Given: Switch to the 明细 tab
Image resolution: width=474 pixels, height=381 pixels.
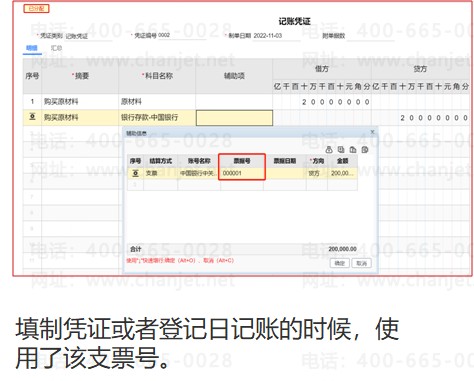Looking at the screenshot, I should [x=32, y=48].
